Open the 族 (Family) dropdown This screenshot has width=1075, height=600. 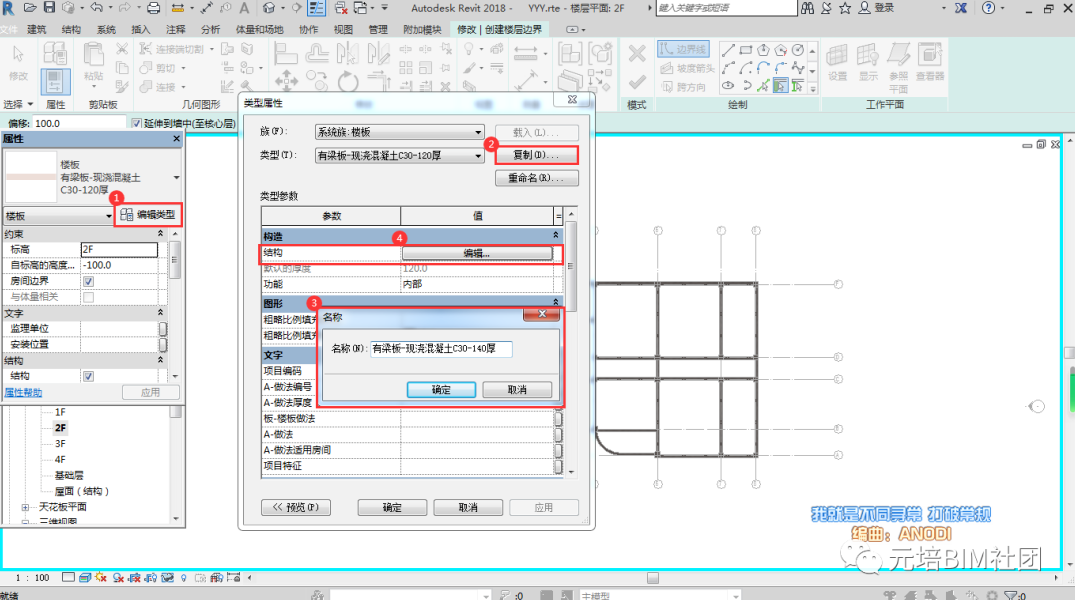pos(400,132)
